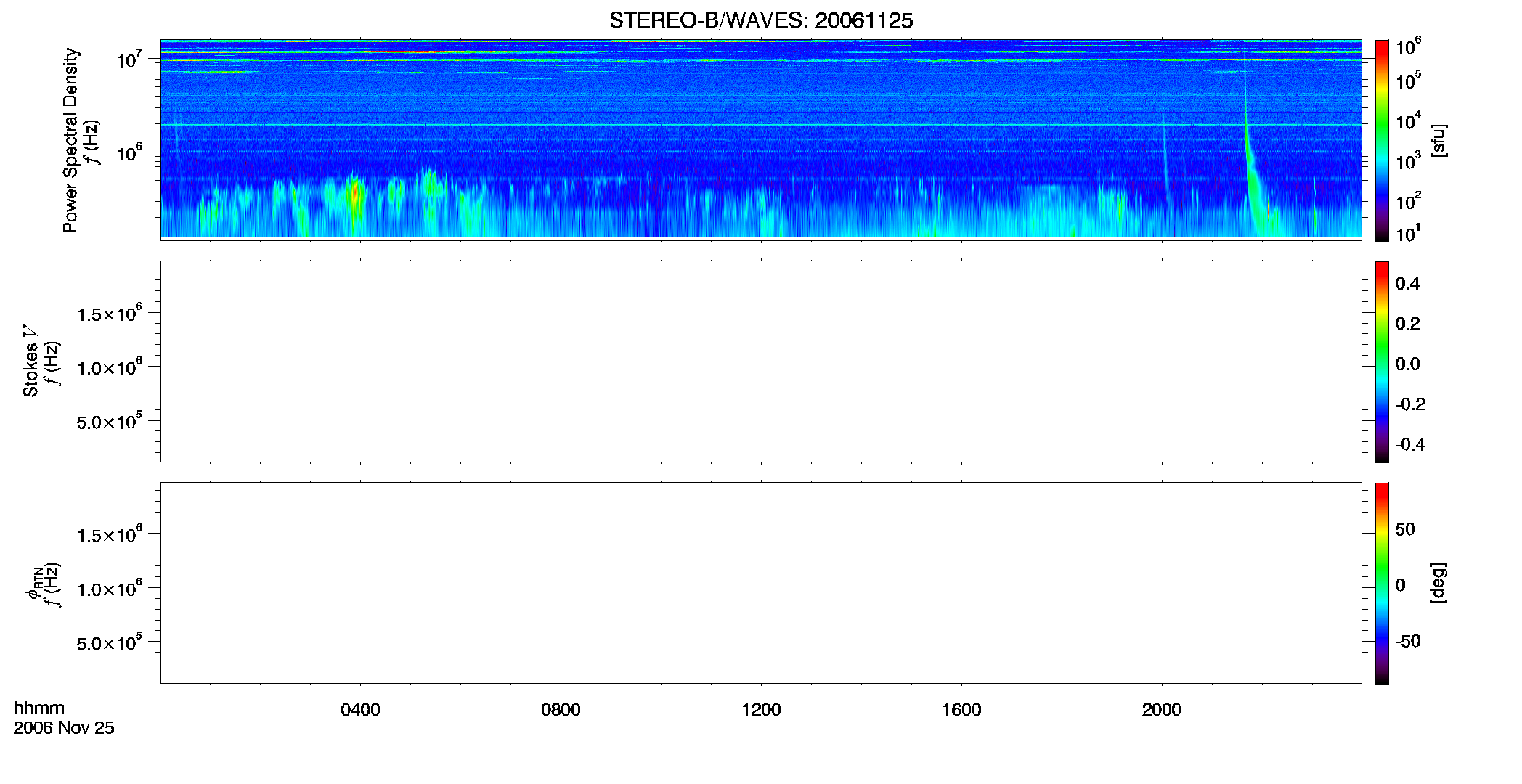Pick the 10^4 label on the sfu color bar
1522x784 pixels.
[1409, 121]
